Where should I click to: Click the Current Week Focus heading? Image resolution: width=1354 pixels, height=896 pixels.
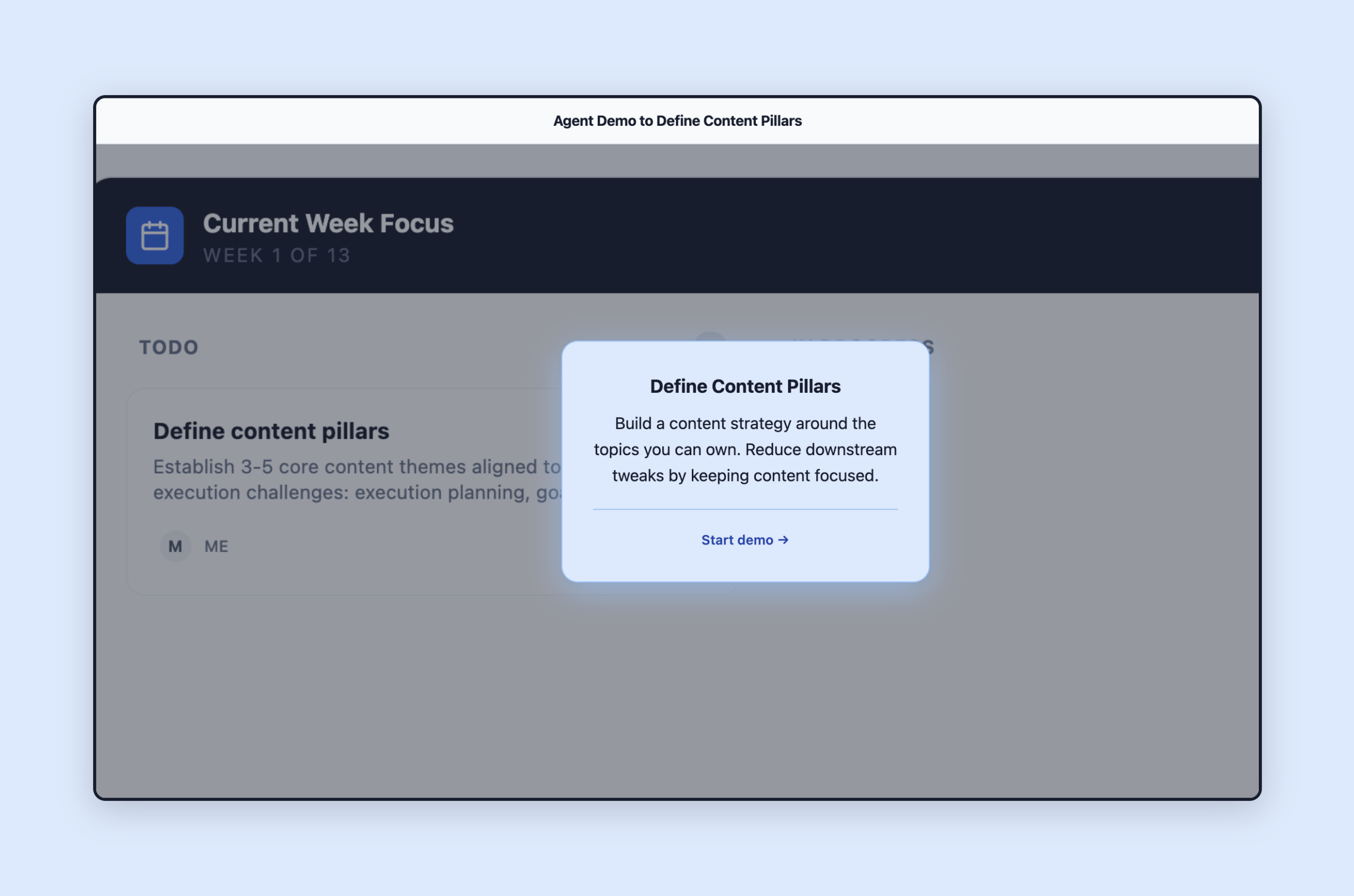point(329,223)
